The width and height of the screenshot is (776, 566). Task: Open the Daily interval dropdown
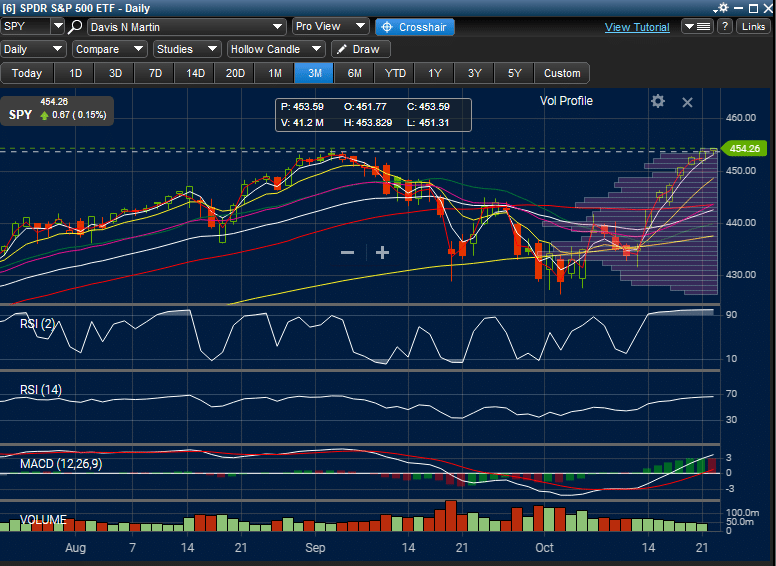(33, 49)
